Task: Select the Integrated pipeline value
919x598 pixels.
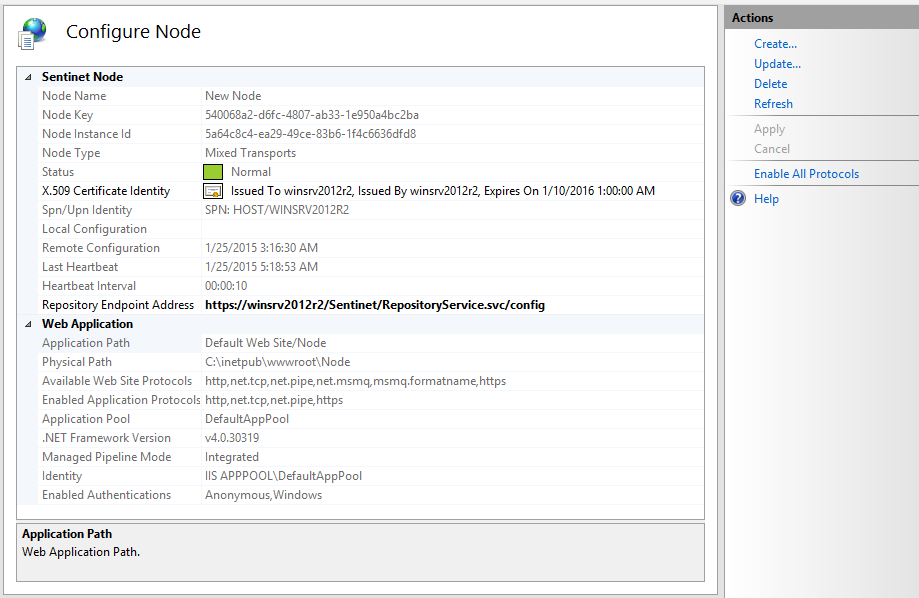Action: pos(232,457)
